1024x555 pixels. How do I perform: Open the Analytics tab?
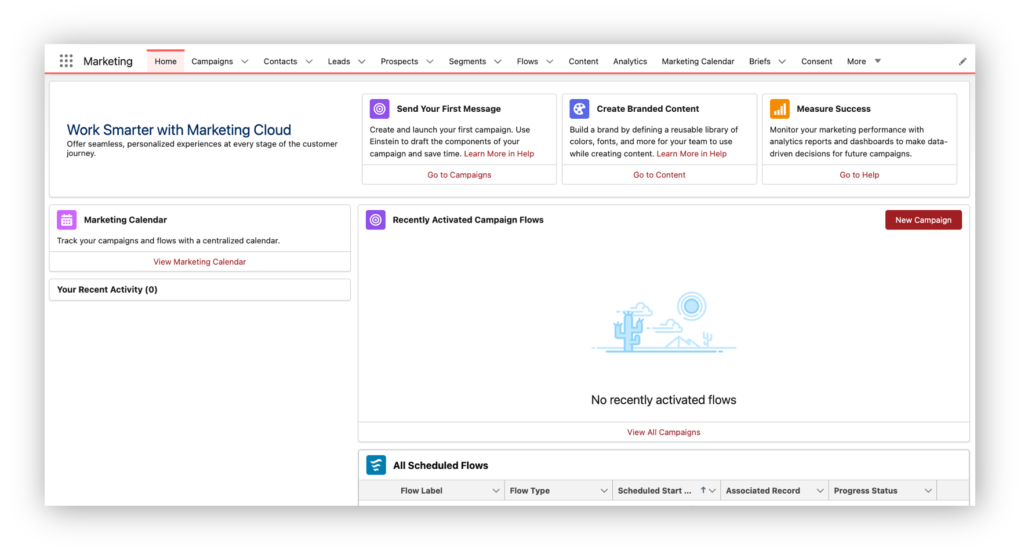tap(630, 61)
